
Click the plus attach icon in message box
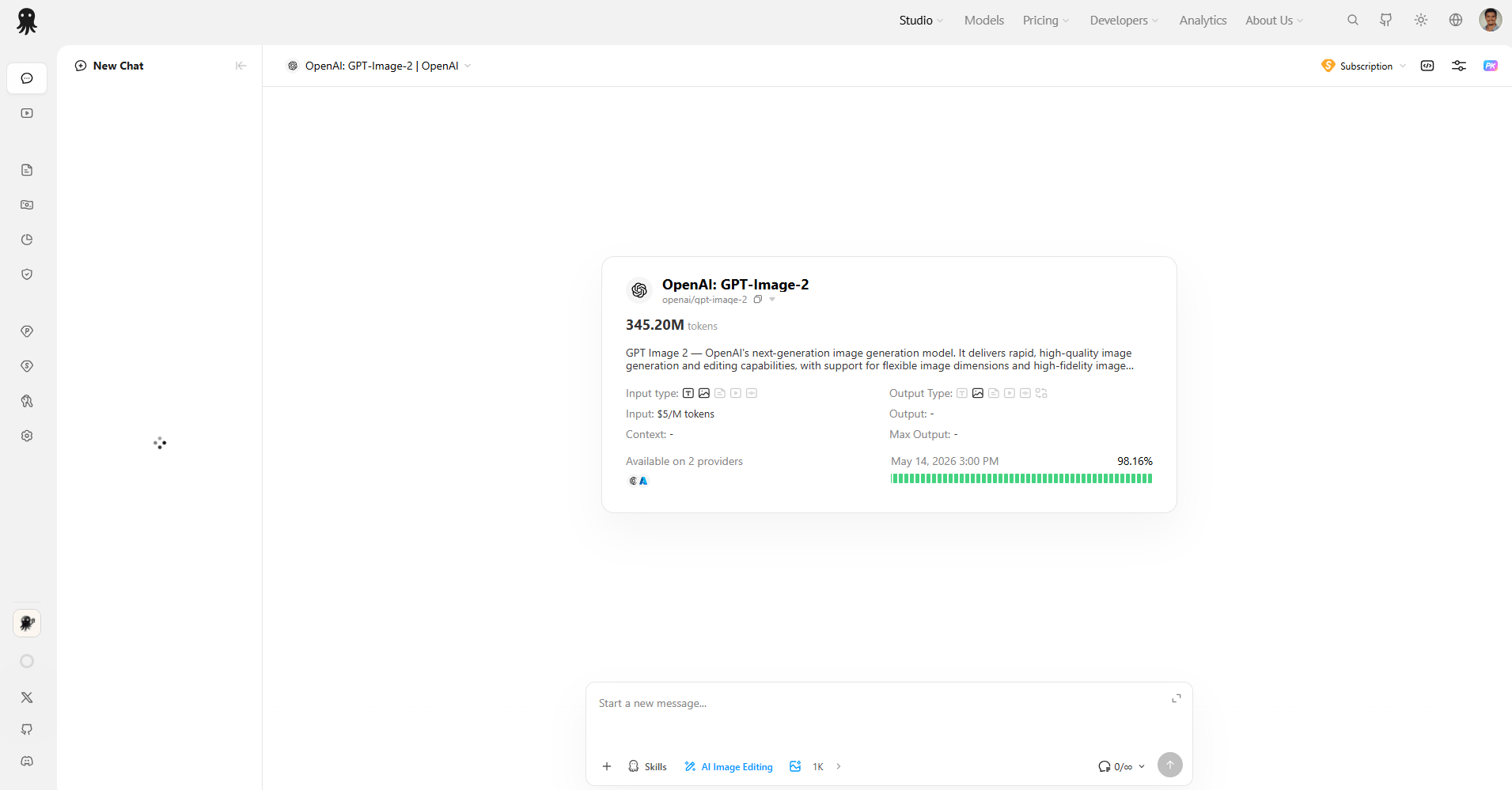[x=607, y=766]
